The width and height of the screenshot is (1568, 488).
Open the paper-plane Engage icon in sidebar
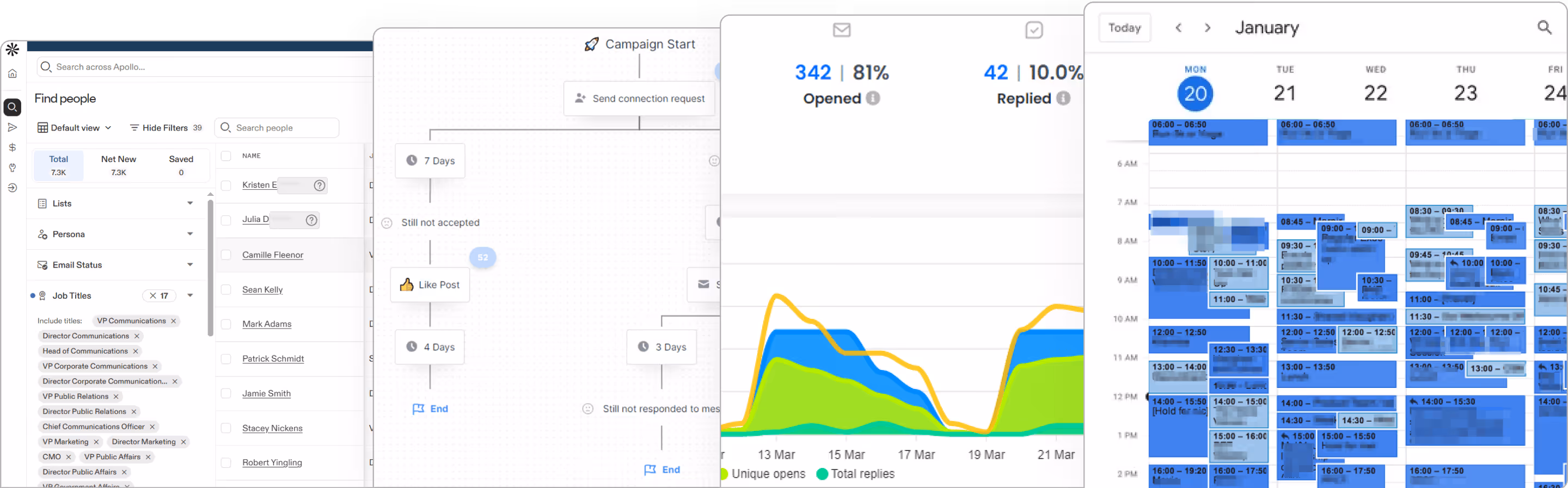[12, 127]
